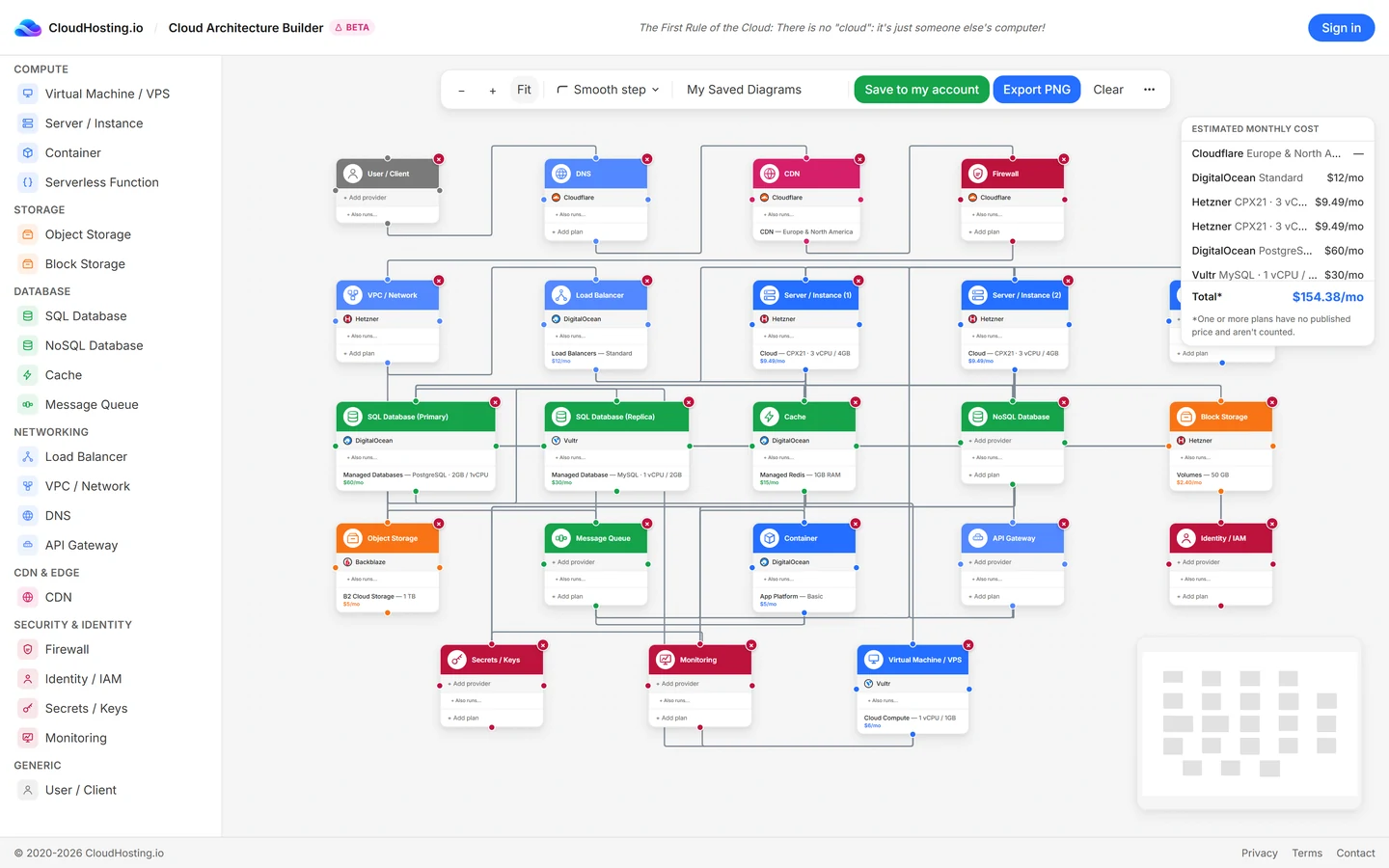Select Identity / IAM sidebar icon
Screen dimensions: 1389x868
tap(28, 679)
